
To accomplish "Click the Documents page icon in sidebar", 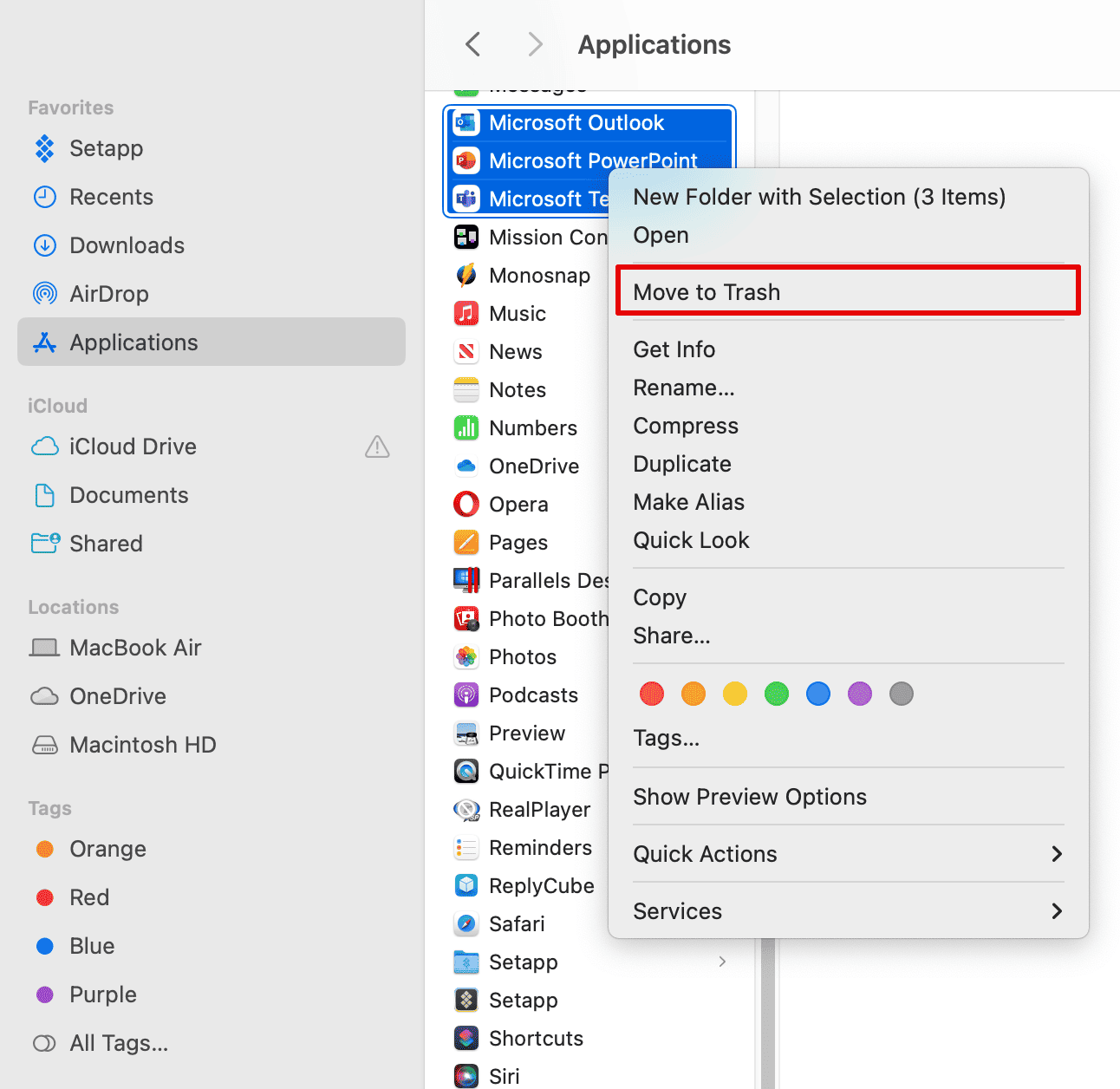I will (x=44, y=495).
